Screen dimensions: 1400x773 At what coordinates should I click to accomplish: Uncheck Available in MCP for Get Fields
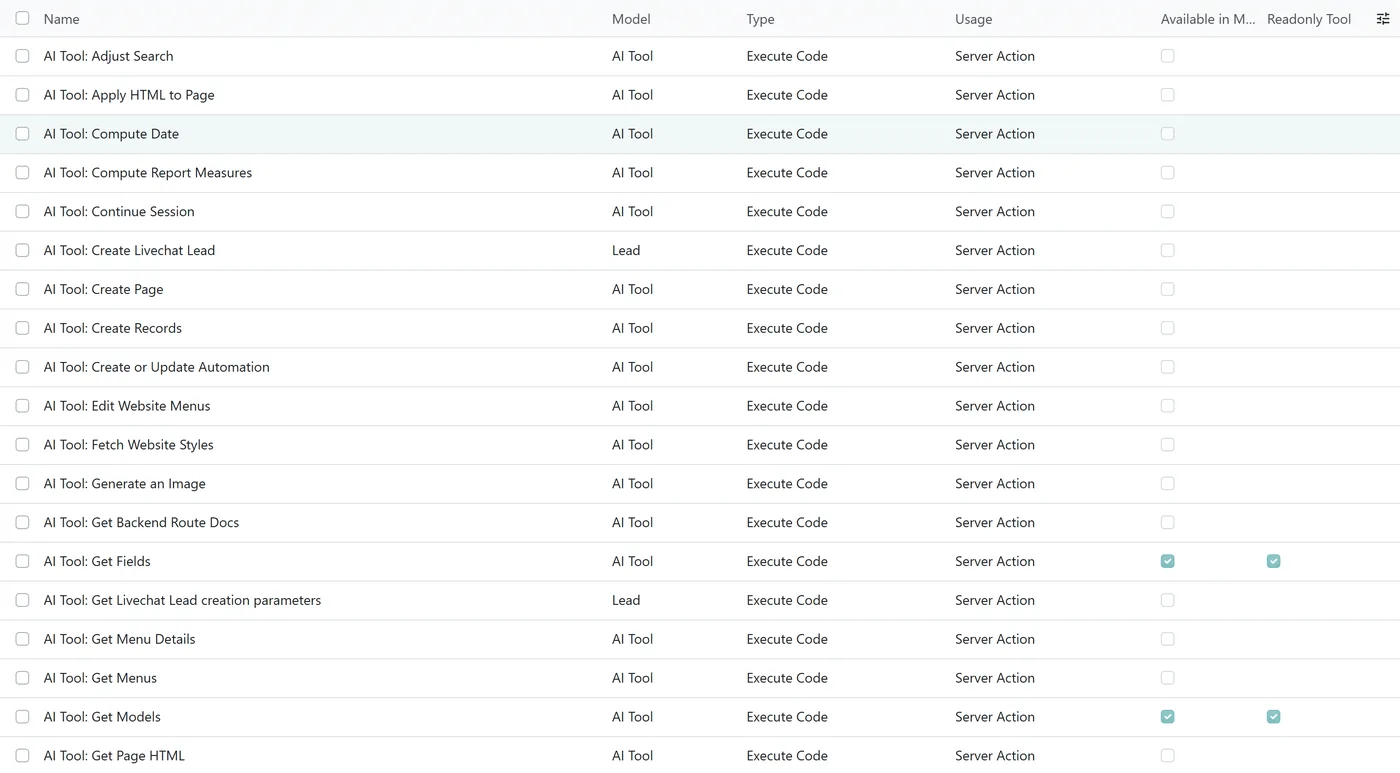(x=1167, y=561)
